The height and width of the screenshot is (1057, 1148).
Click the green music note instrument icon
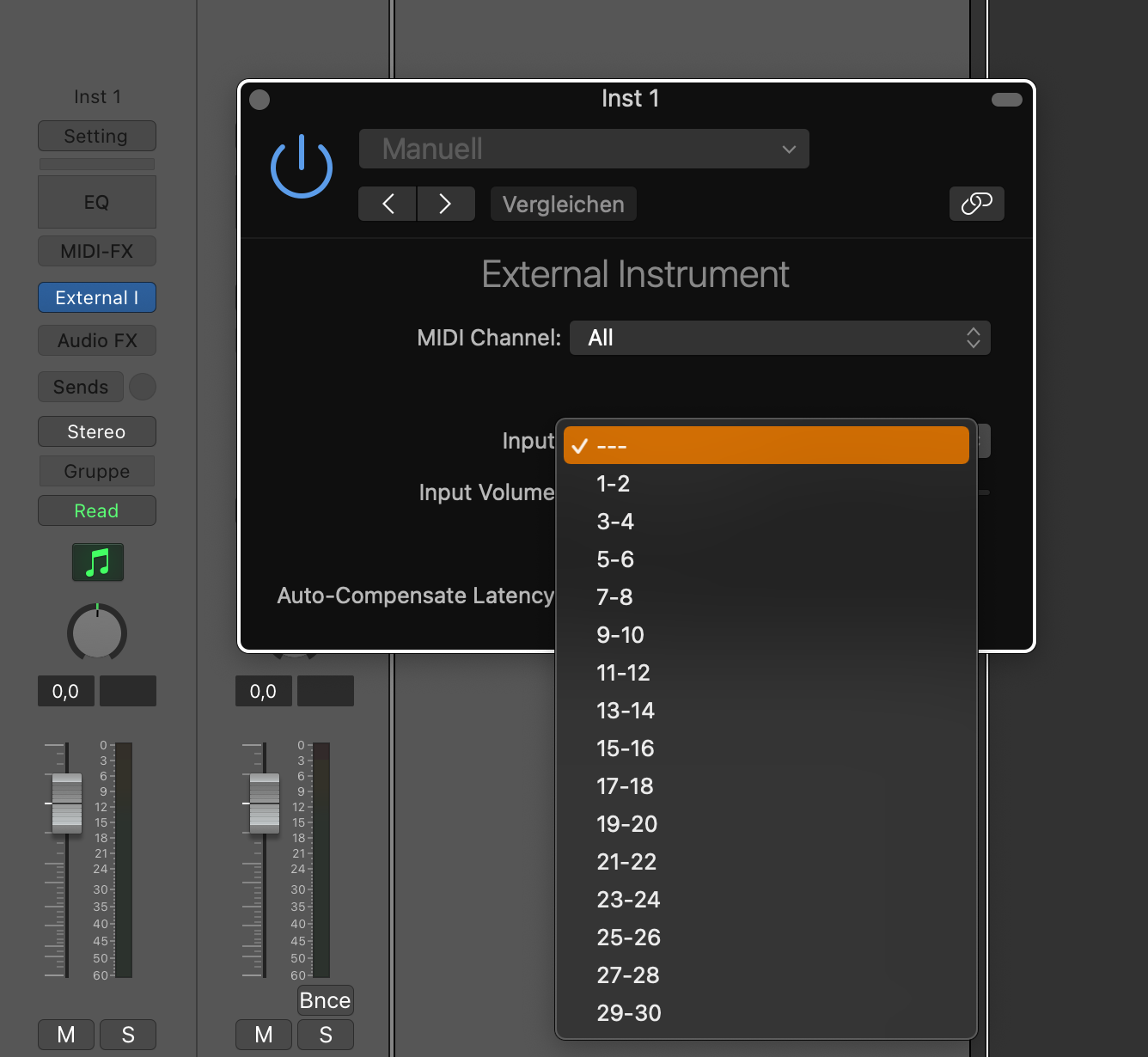tap(98, 563)
